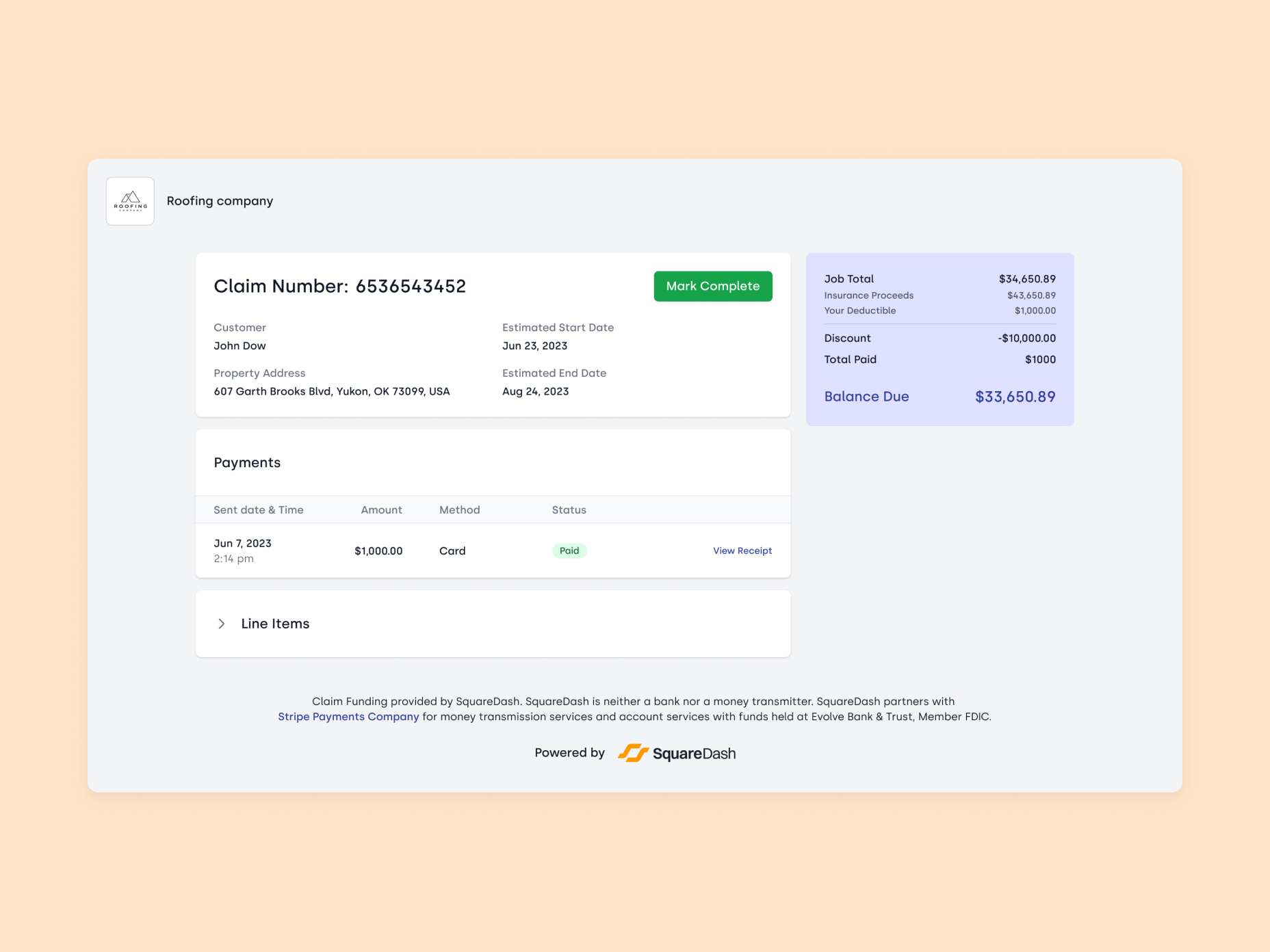1270x952 pixels.
Task: Click the Claim Number heading
Action: point(340,286)
